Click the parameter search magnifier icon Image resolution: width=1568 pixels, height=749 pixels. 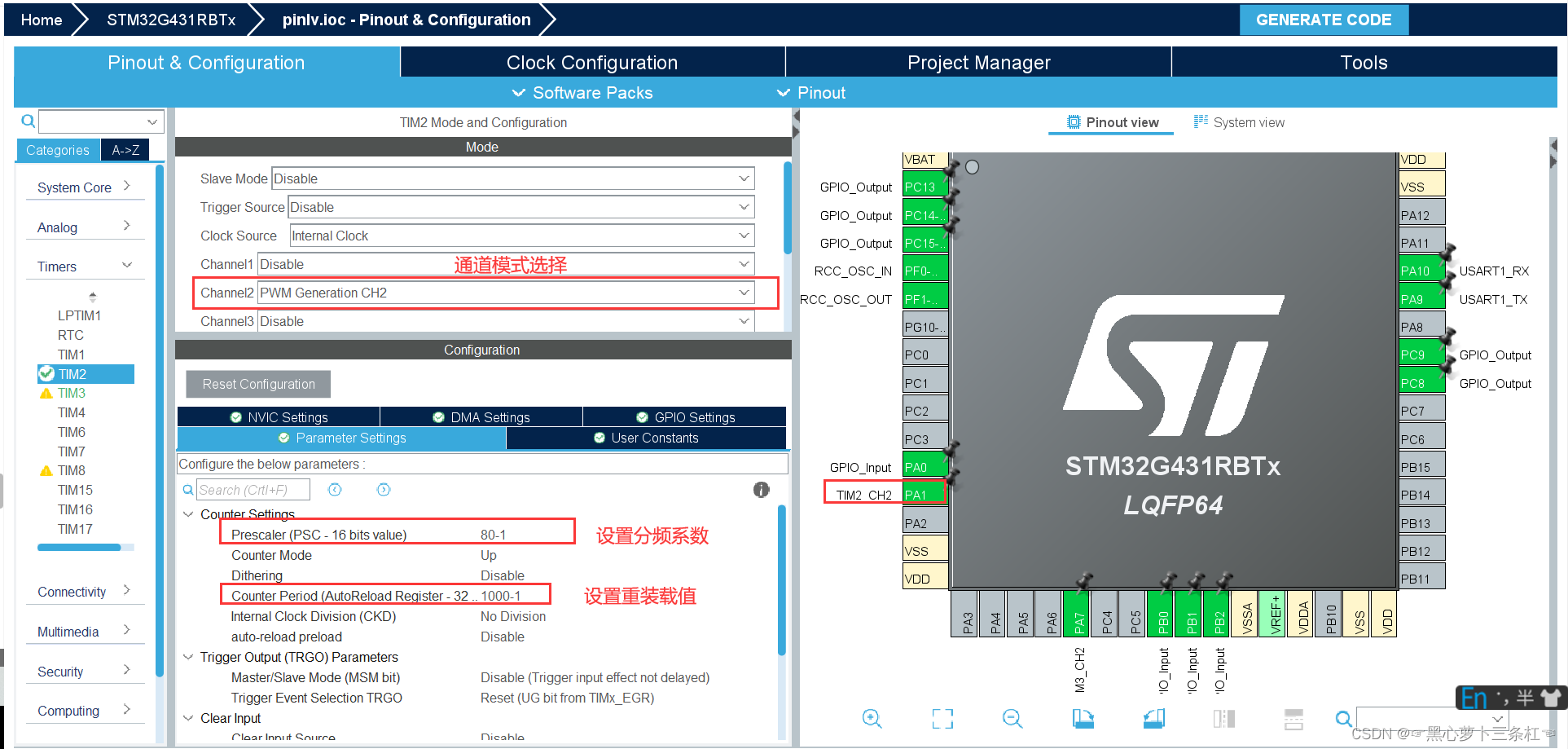(x=188, y=490)
